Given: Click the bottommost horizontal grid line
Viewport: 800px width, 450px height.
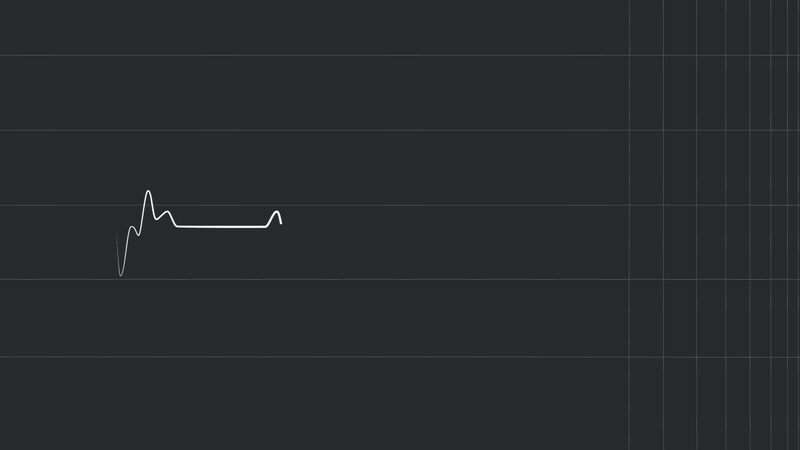Looking at the screenshot, I should tap(300, 356).
